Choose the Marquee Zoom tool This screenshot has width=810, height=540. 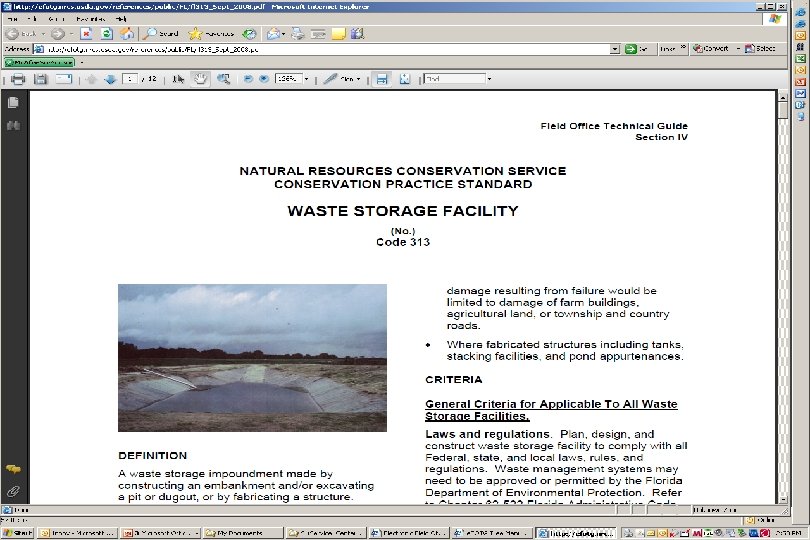point(224,79)
